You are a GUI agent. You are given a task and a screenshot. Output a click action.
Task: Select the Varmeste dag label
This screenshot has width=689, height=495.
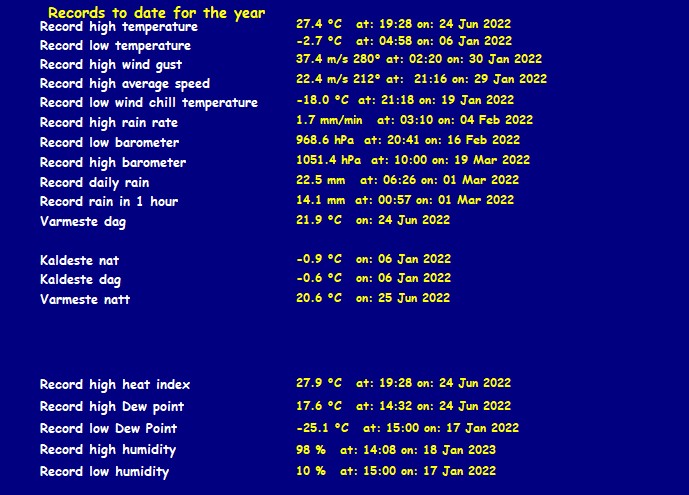click(82, 222)
